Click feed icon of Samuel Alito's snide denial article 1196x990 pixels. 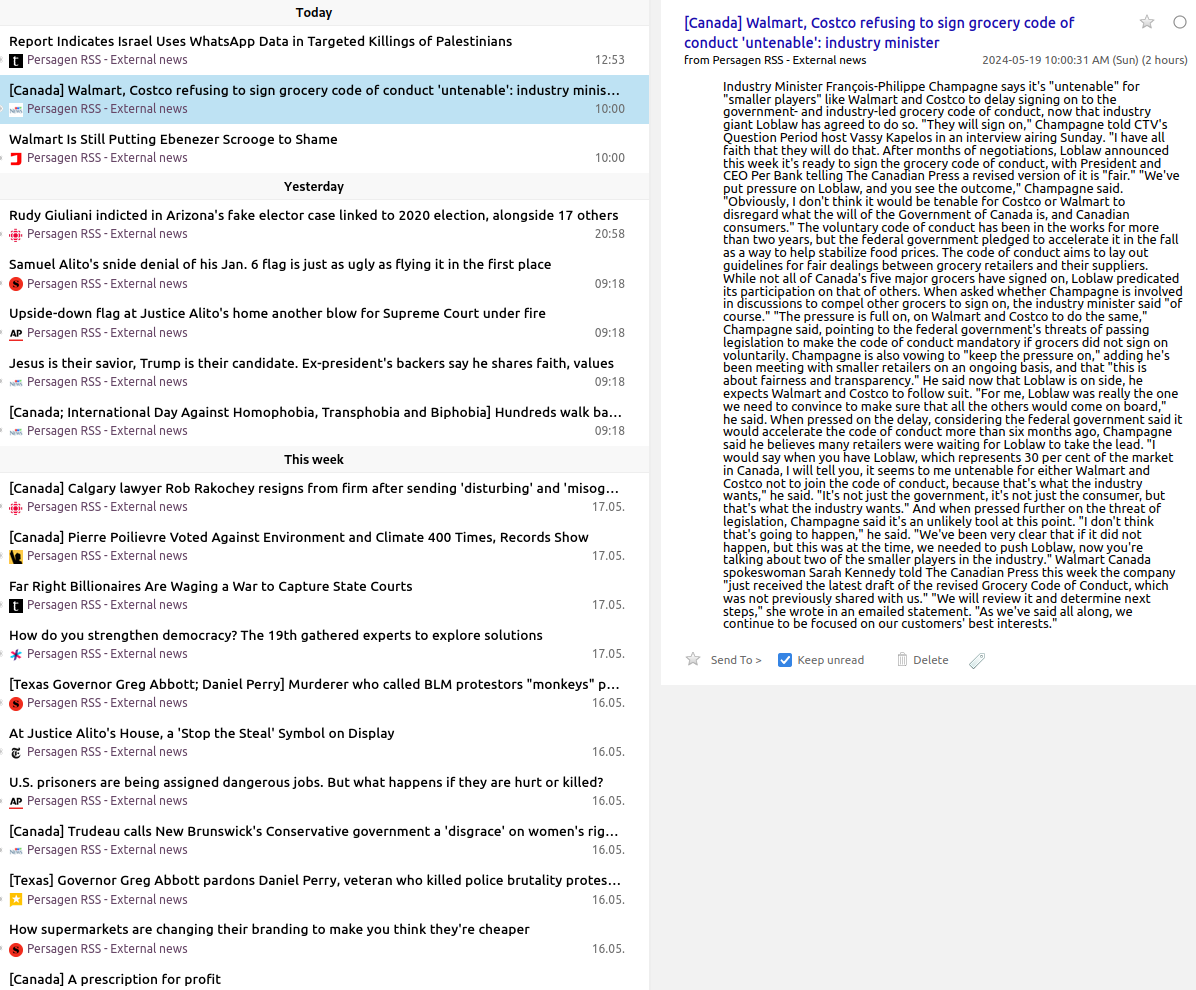(16, 284)
